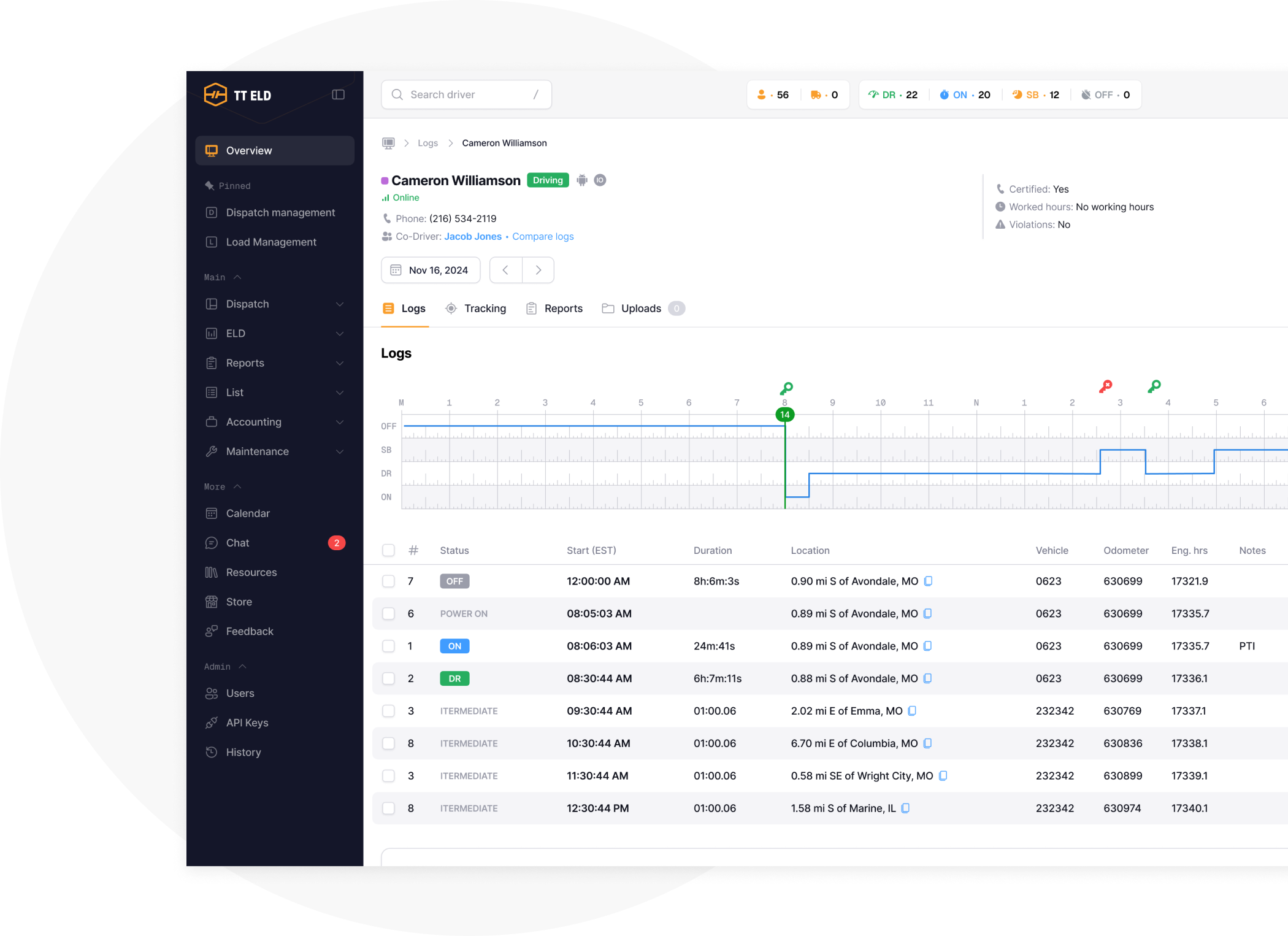This screenshot has width=1288, height=936.
Task: Copy location icon for Avondale OFF row
Action: coord(928,581)
